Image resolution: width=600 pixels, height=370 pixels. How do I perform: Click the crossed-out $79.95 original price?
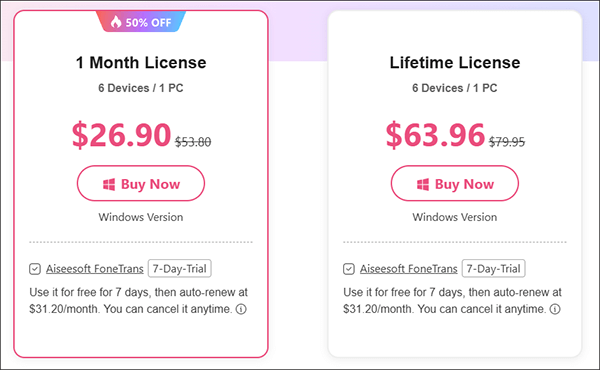(x=507, y=142)
